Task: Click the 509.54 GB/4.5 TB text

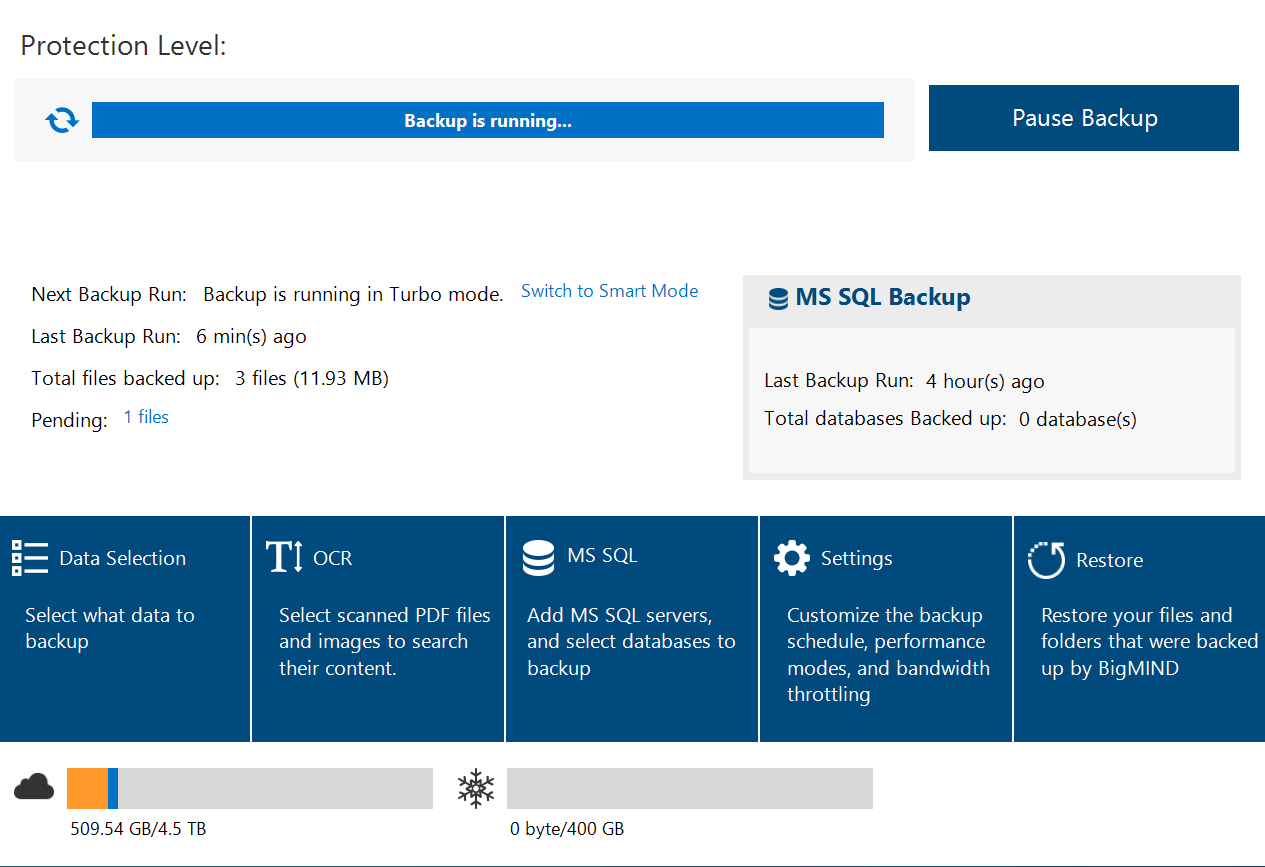Action: (x=138, y=829)
